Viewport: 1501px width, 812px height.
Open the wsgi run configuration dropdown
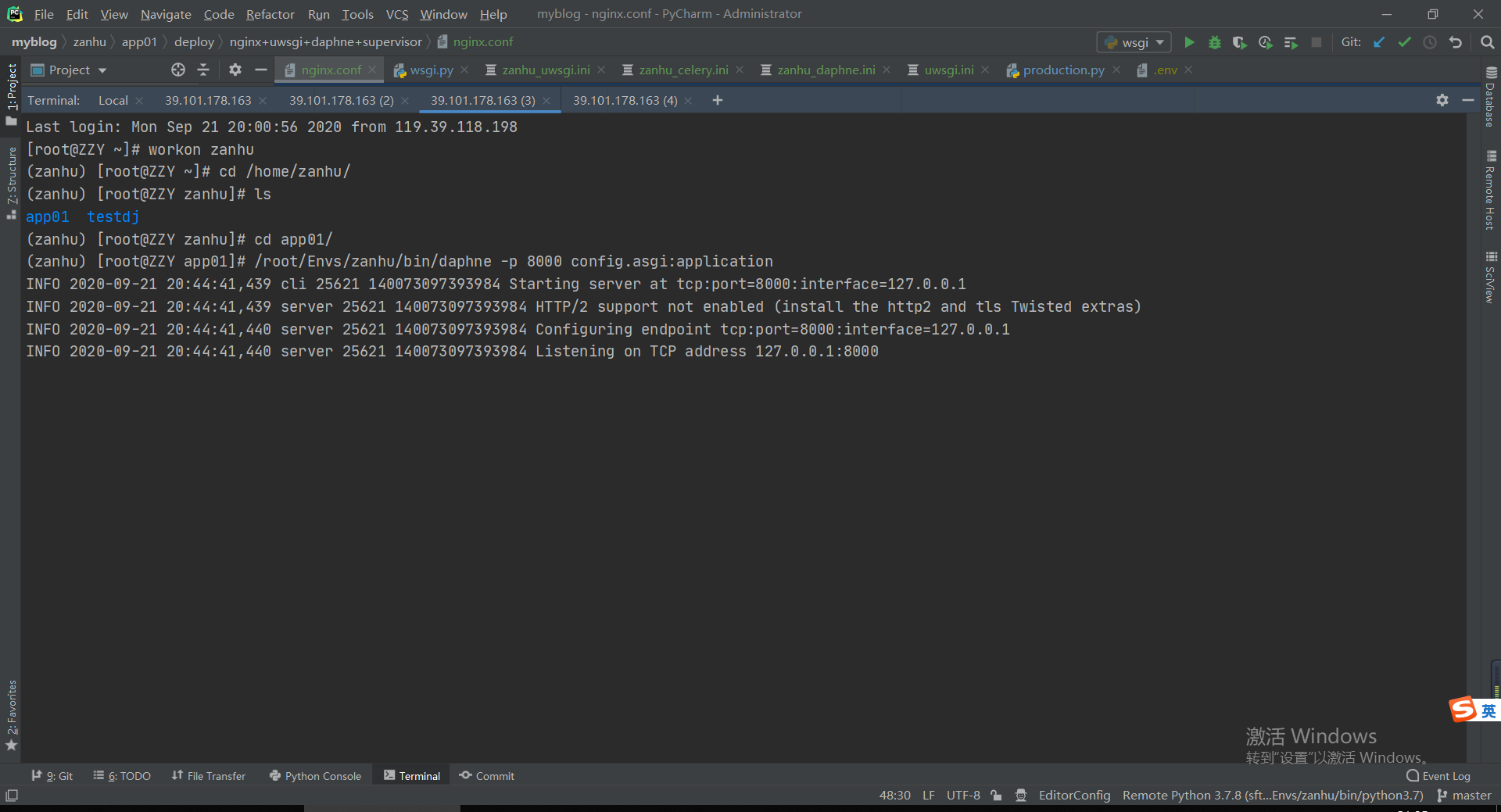click(x=1134, y=42)
